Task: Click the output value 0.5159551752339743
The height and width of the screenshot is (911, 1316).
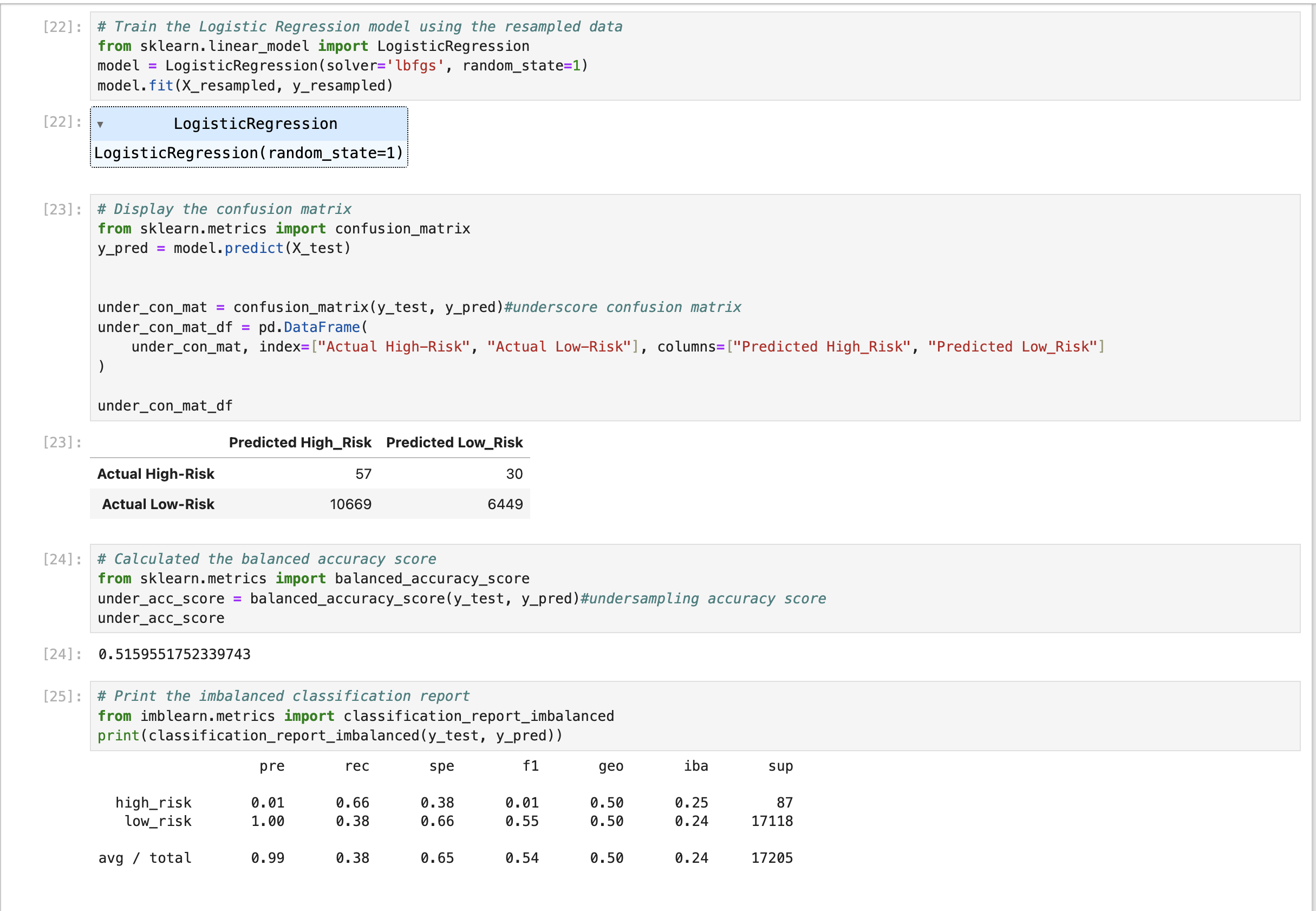Action: point(174,654)
